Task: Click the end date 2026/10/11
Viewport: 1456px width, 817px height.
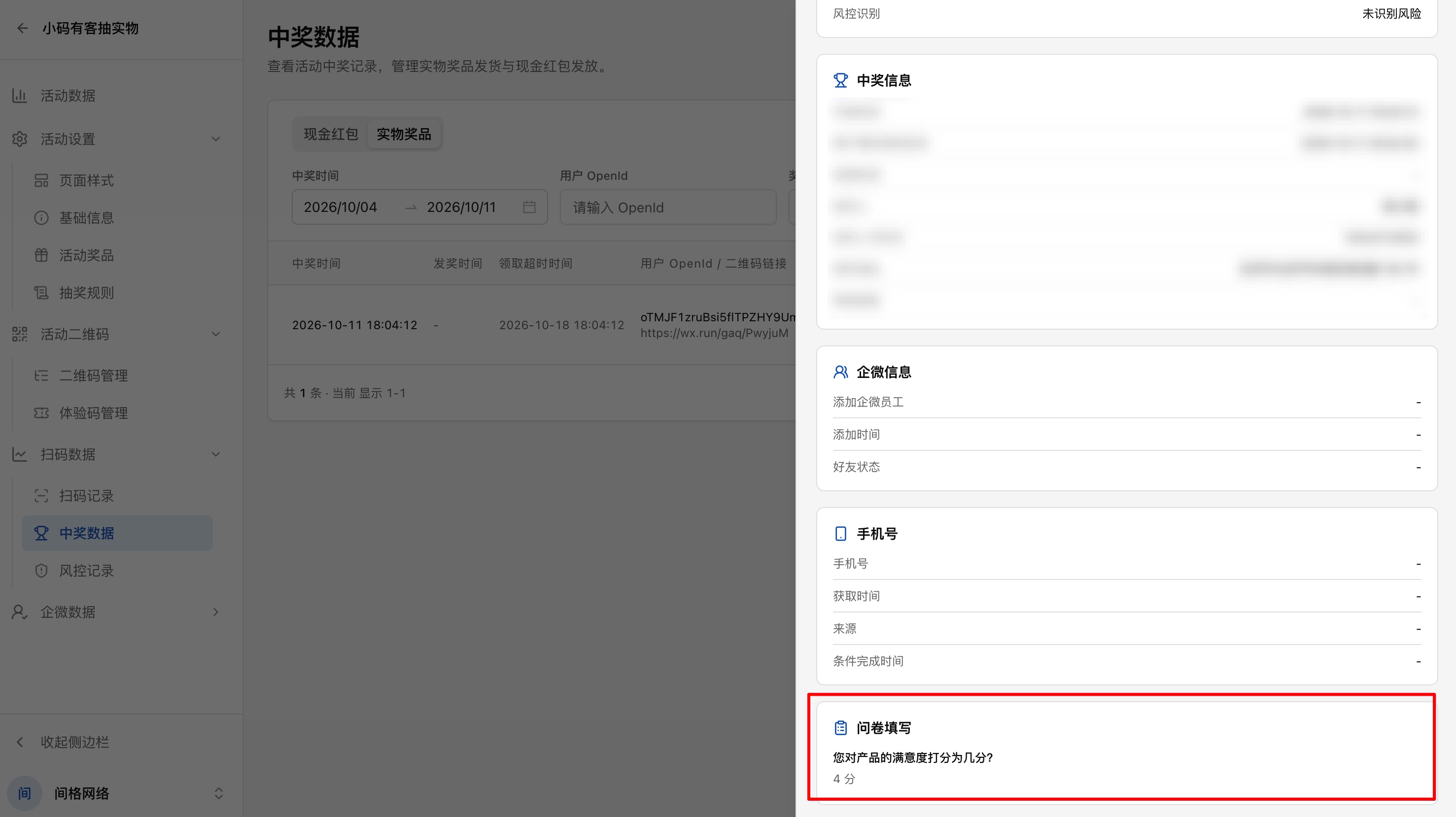Action: click(461, 207)
